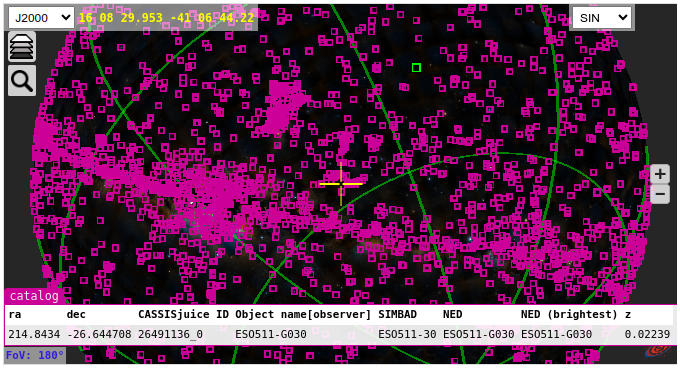The height and width of the screenshot is (369, 680).
Task: Open the ESO511-30 SIMBAD entry
Action: (407, 334)
